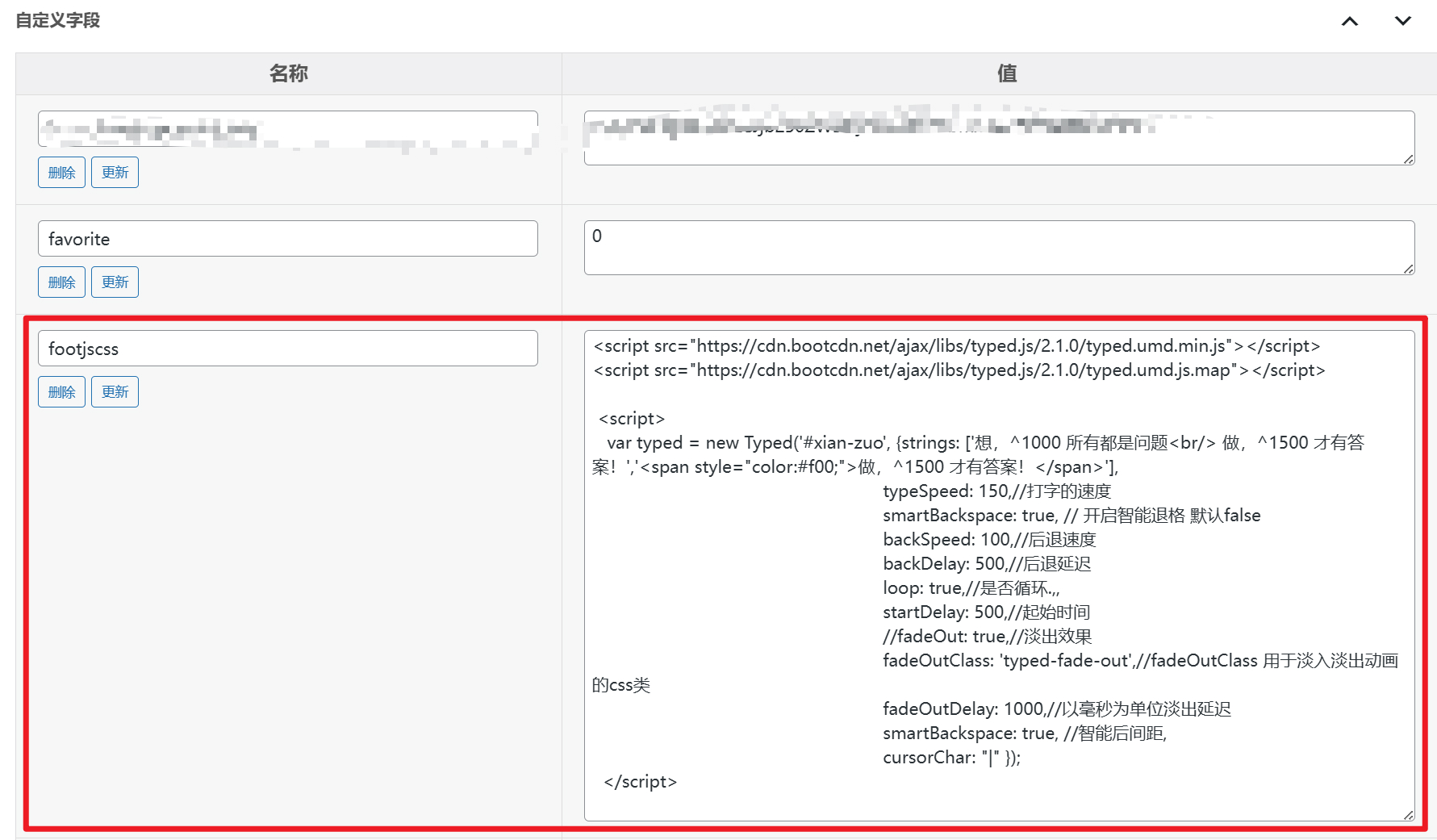
Task: Click the backDelay: 500 line in footjscss value
Action: [987, 564]
